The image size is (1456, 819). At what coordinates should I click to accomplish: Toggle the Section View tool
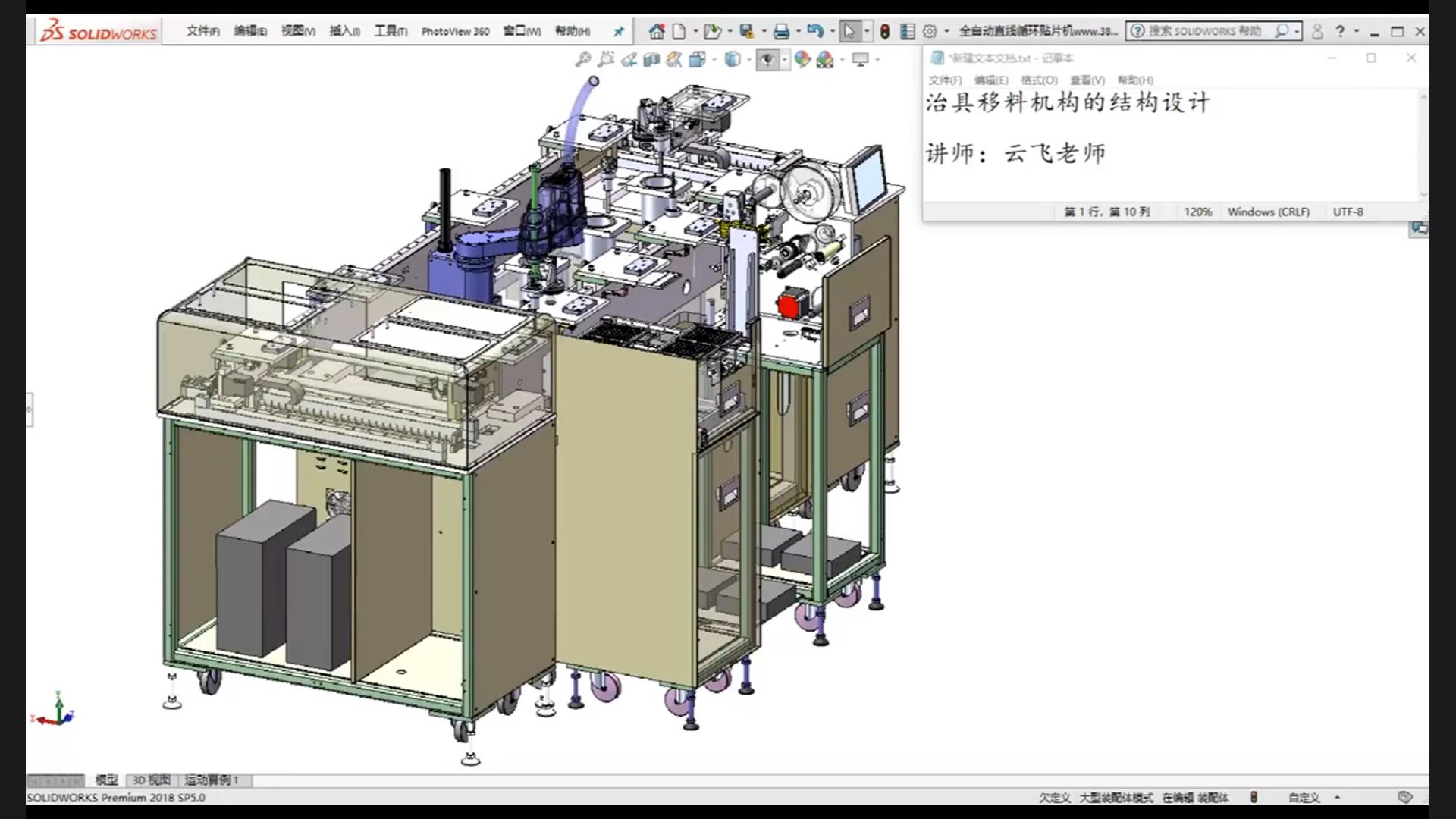tap(651, 59)
